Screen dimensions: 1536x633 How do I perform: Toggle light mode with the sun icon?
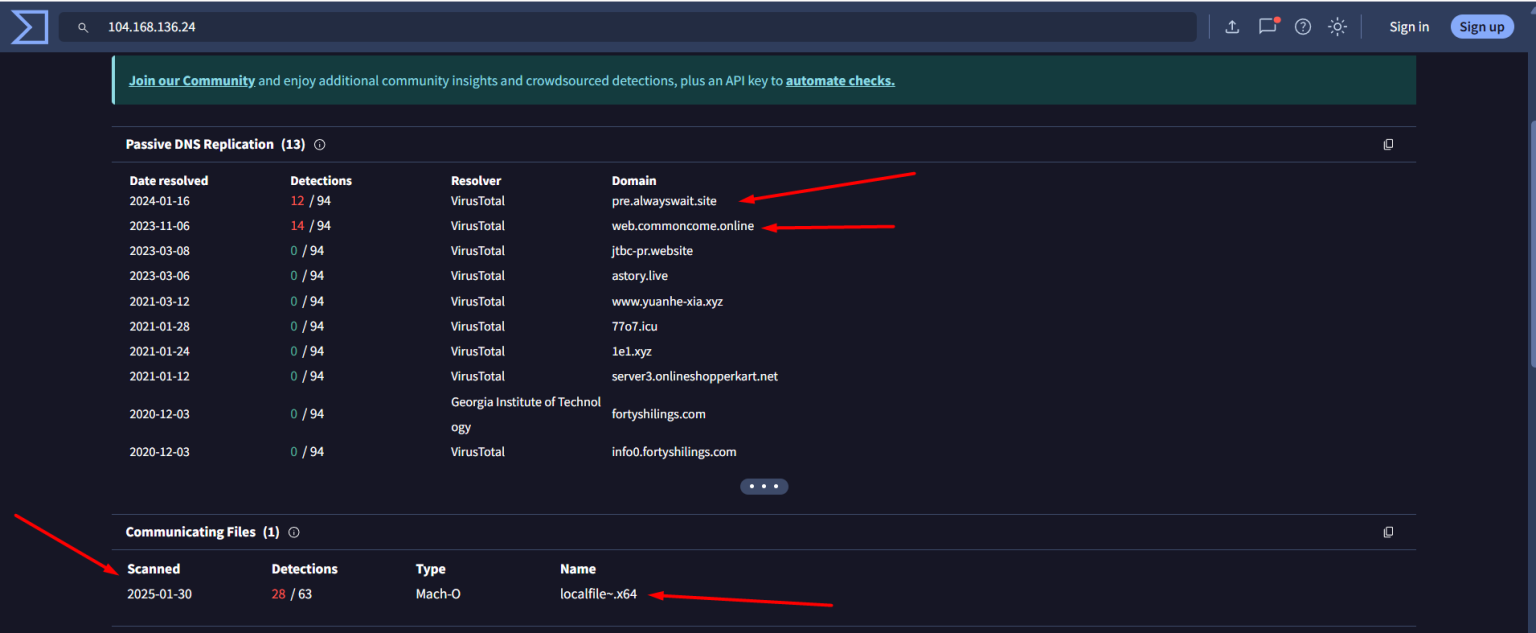1337,27
